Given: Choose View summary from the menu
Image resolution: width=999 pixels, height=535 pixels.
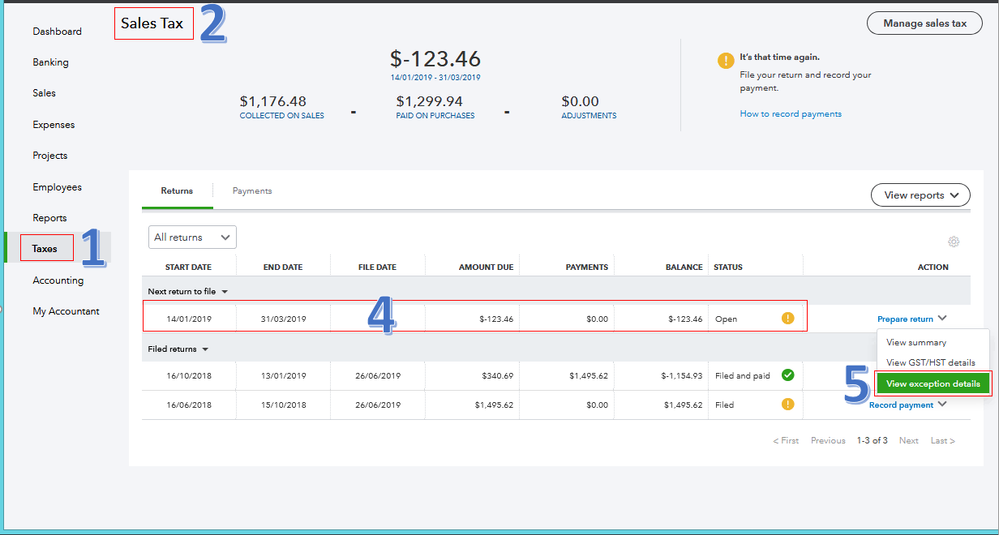Looking at the screenshot, I should 916,342.
